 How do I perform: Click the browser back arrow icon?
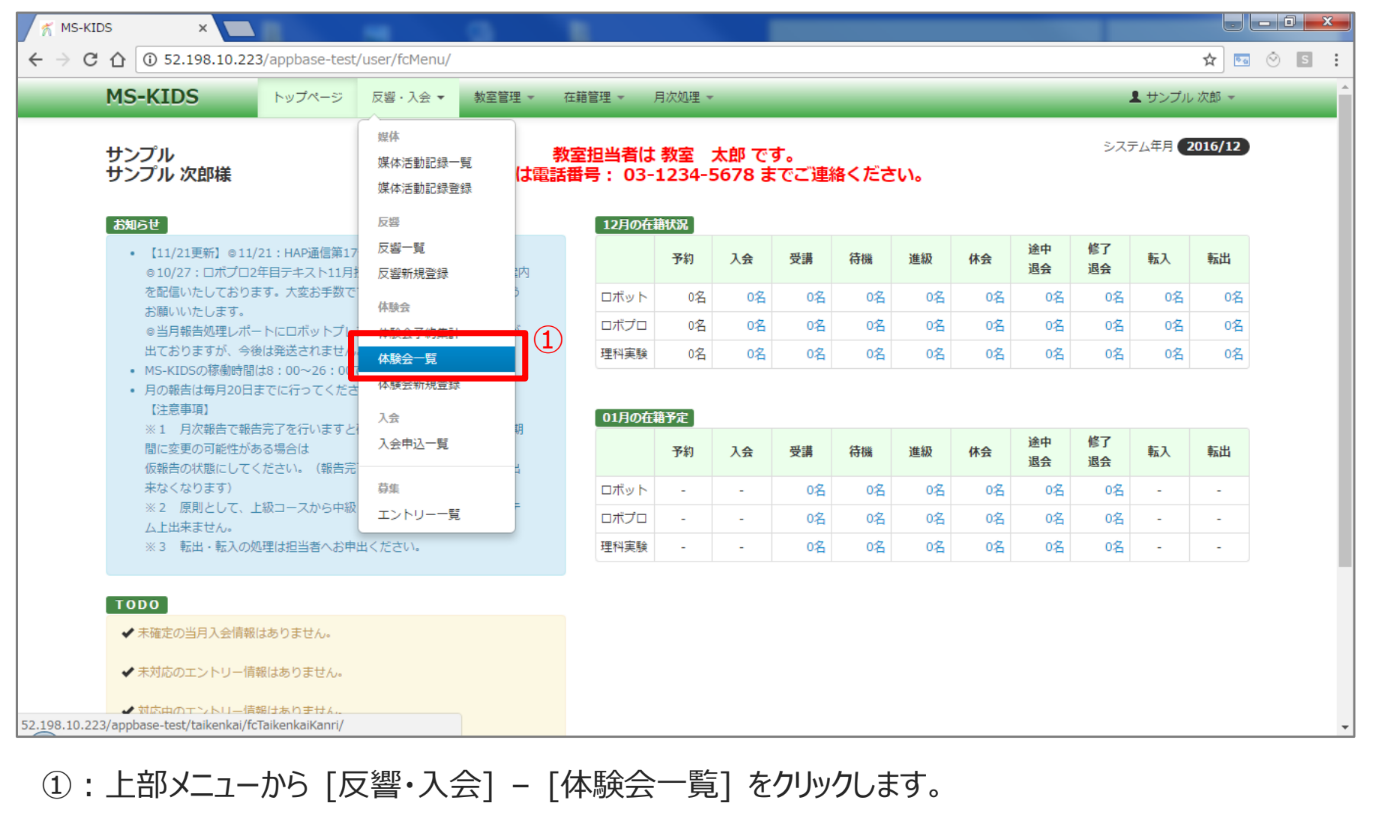[36, 60]
